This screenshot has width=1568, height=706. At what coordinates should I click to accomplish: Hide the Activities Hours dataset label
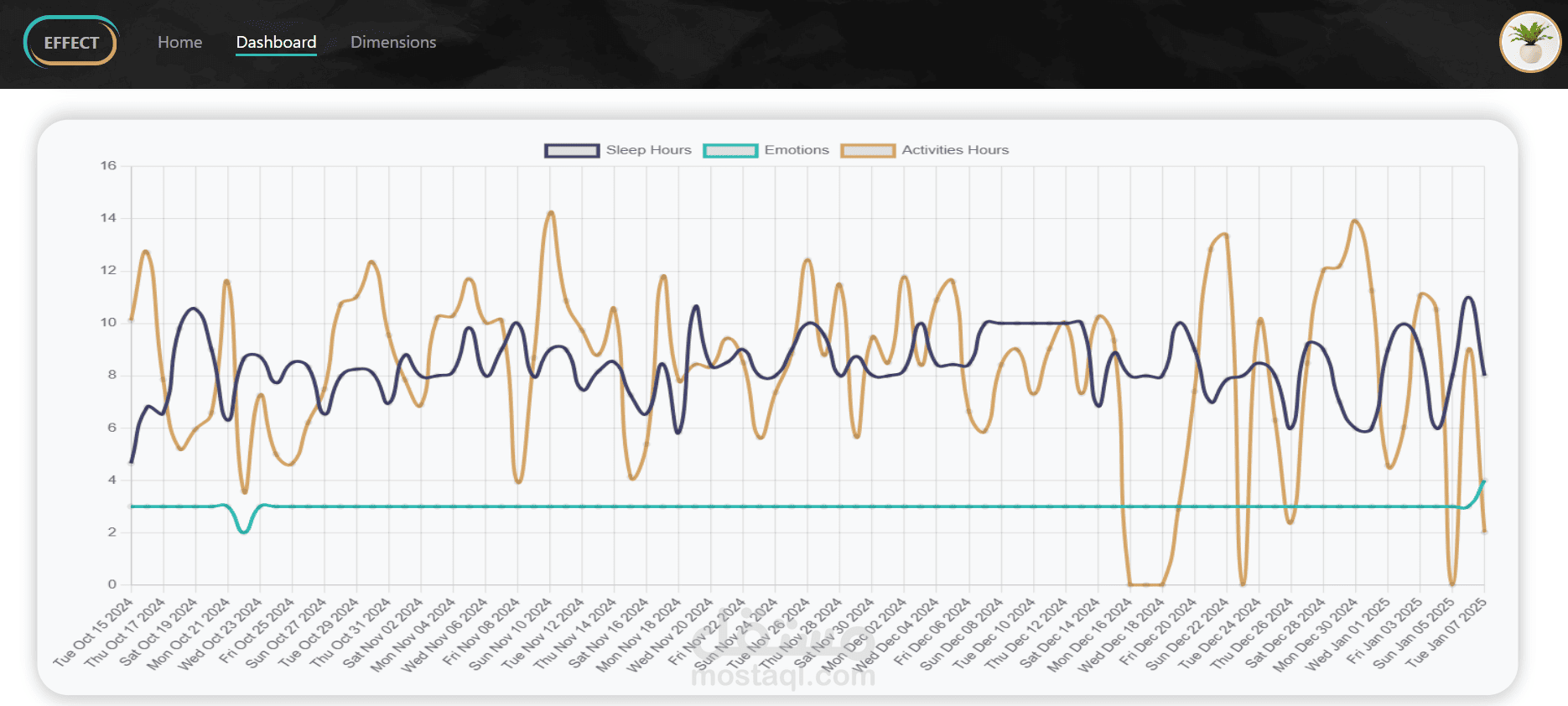pyautogui.click(x=955, y=150)
